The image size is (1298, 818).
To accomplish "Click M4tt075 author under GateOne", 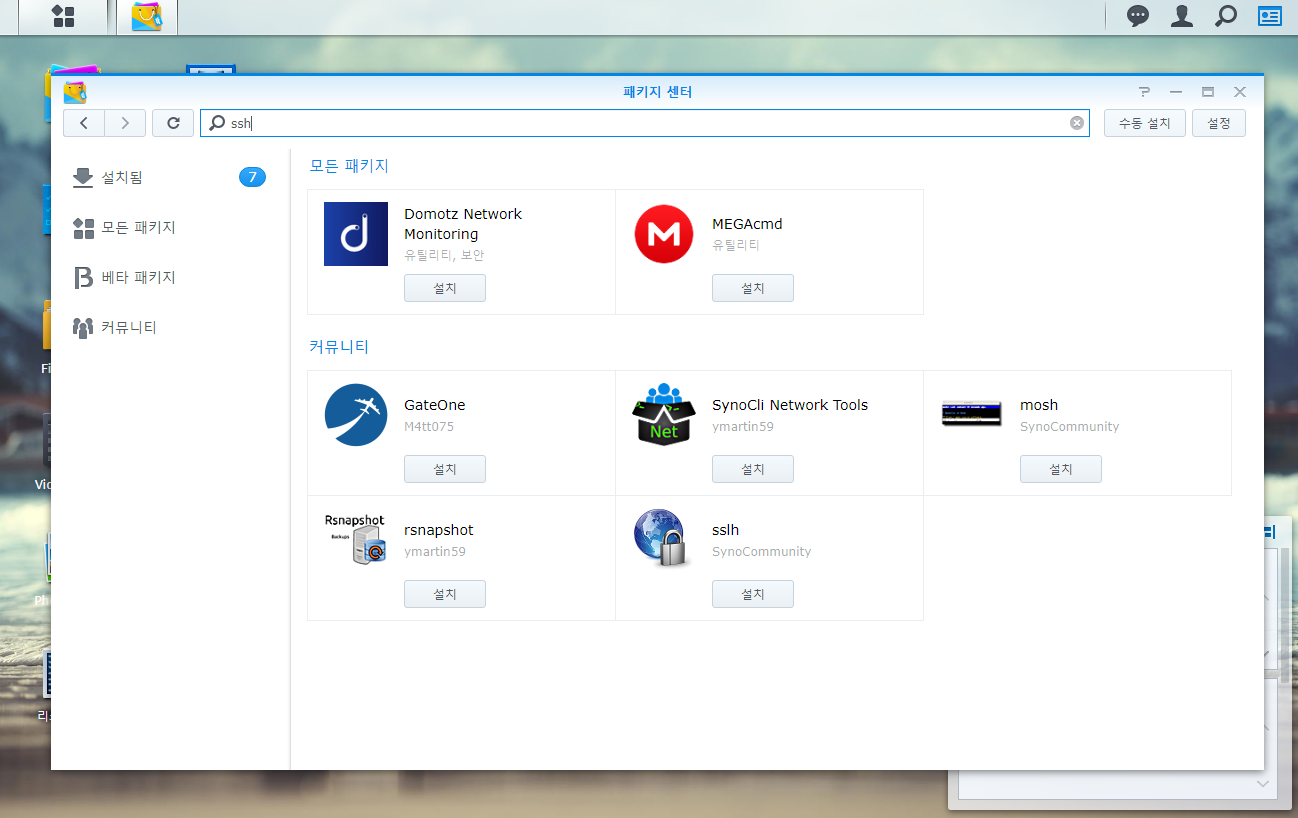I will (x=429, y=427).
